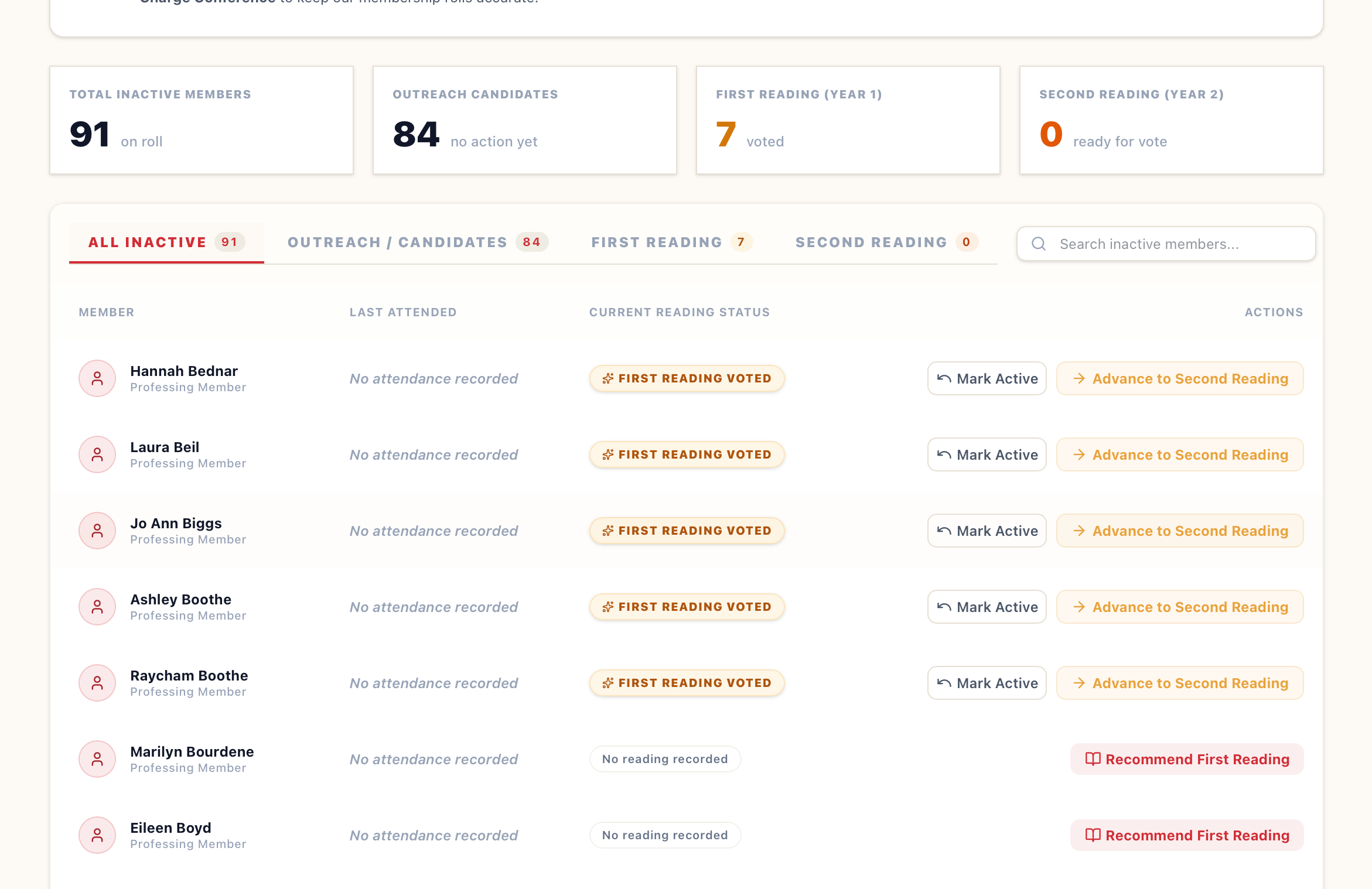Click right-arrow icon in Ashley Boothe's Advance button
Screen dimensions: 1372x889
(x=1079, y=607)
